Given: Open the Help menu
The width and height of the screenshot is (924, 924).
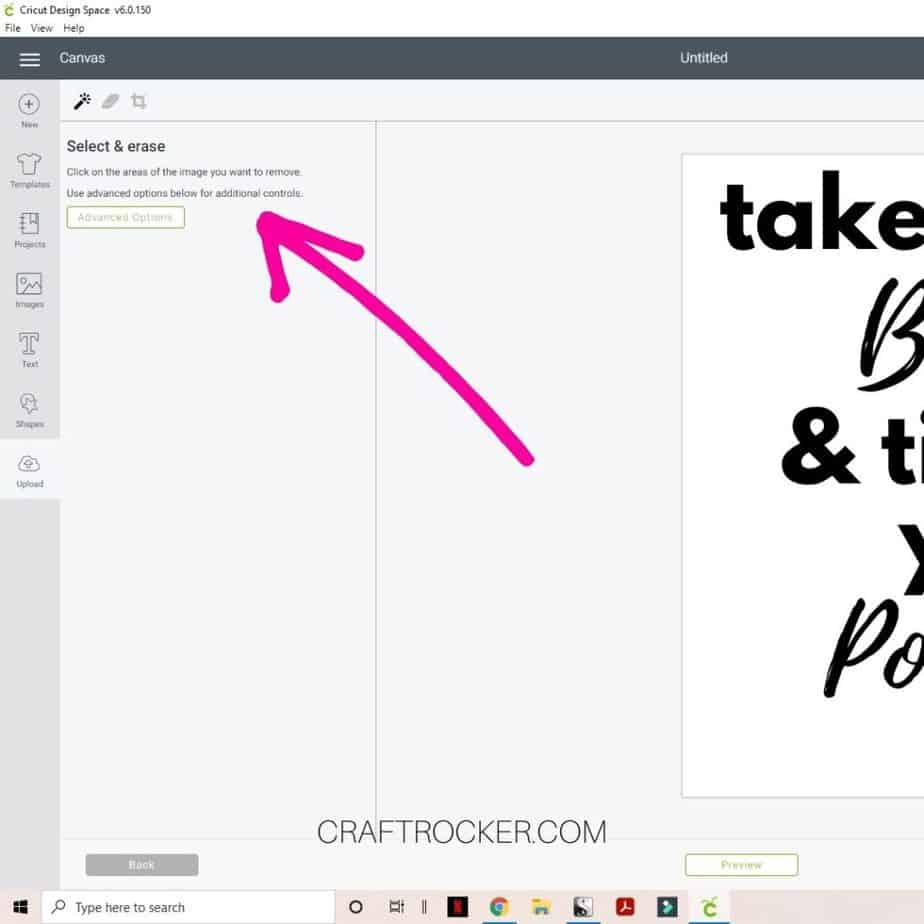Looking at the screenshot, I should [x=74, y=28].
